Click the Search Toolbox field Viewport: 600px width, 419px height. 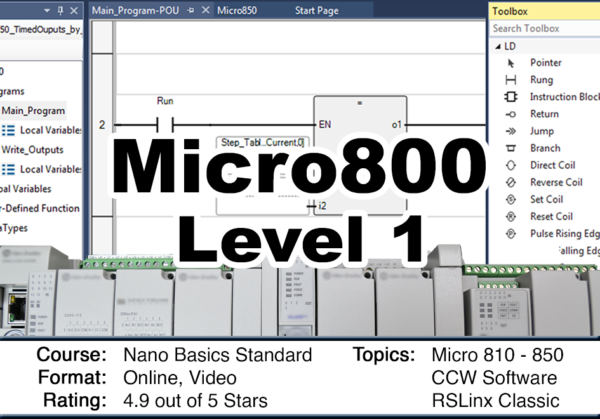pos(545,28)
